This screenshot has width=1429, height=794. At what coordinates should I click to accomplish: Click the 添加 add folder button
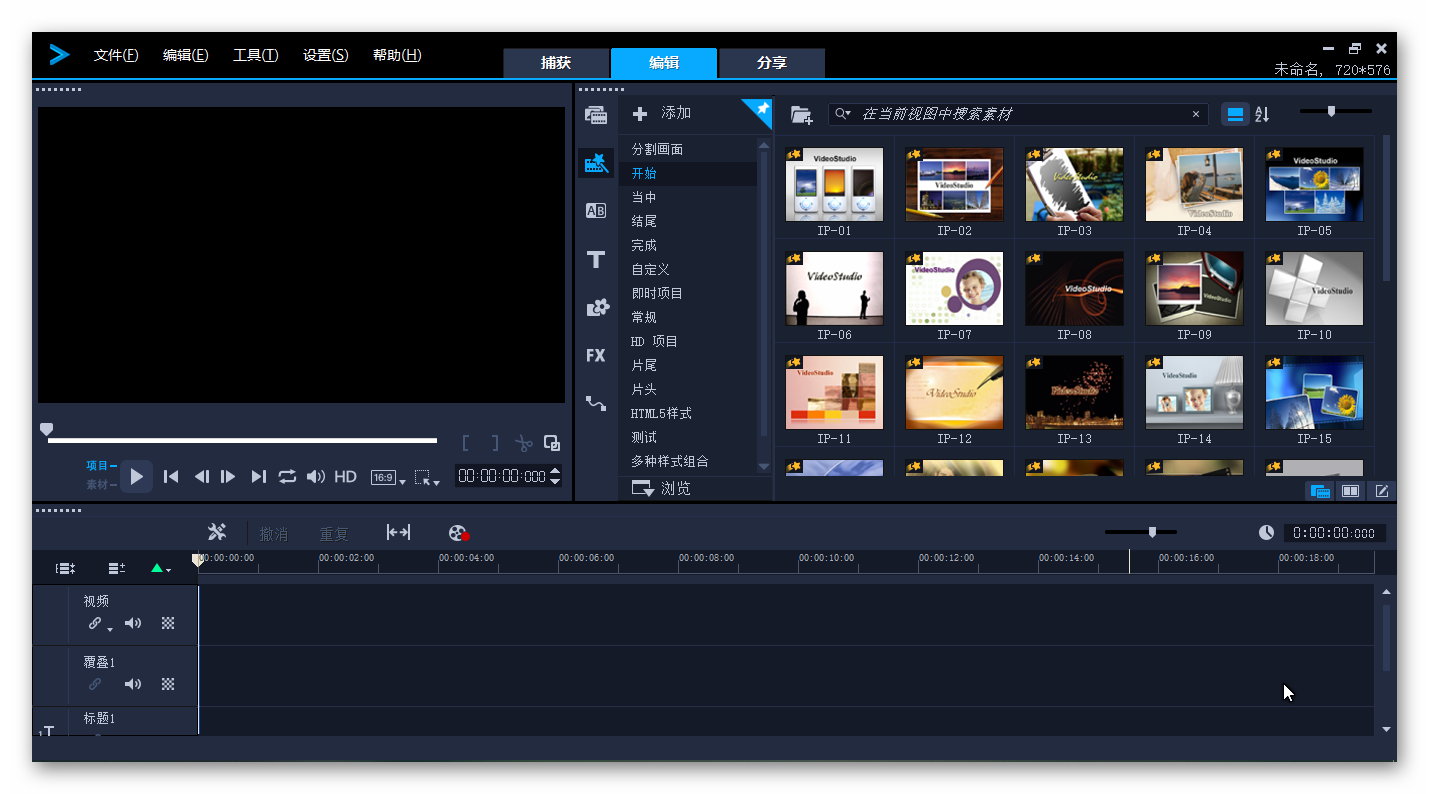[x=662, y=113]
